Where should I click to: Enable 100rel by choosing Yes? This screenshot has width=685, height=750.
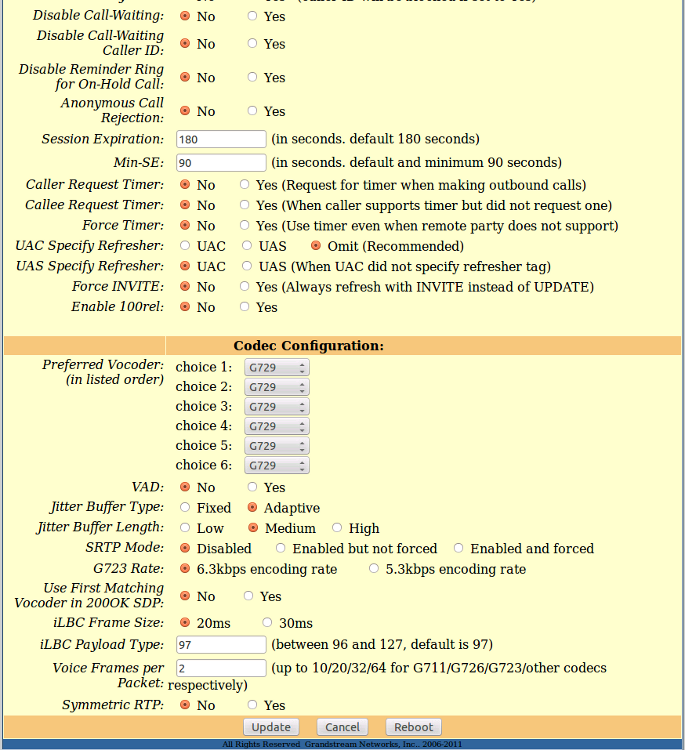tap(244, 306)
